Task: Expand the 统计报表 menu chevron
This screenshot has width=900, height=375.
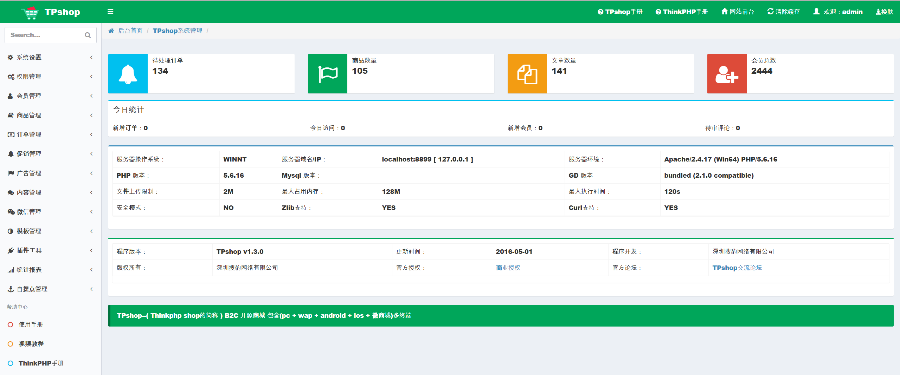Action: click(x=91, y=269)
